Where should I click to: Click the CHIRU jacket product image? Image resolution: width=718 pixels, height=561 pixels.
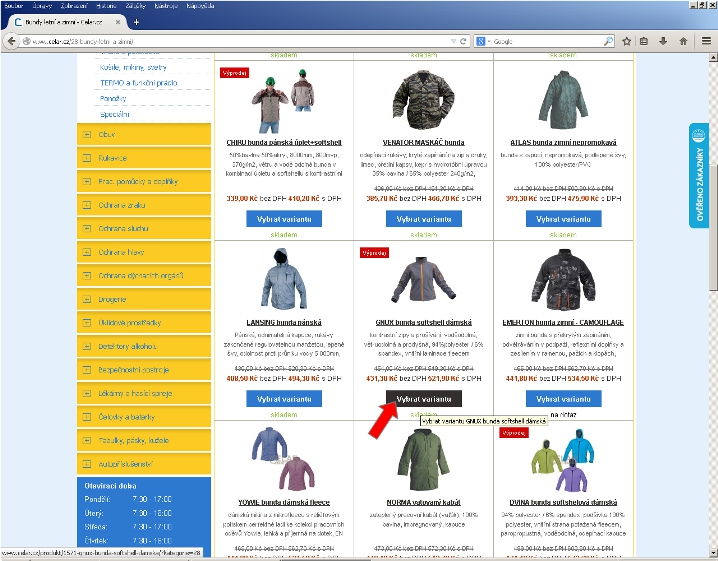[x=283, y=101]
